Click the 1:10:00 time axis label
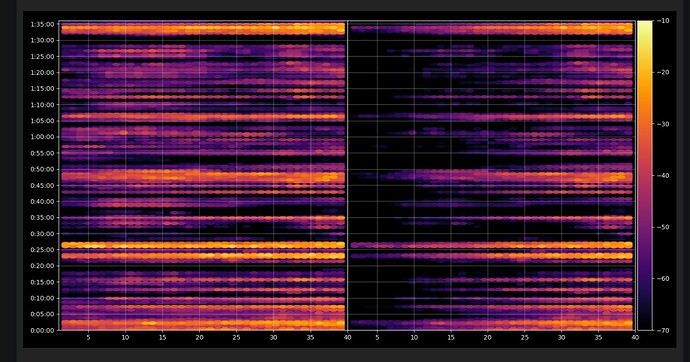 (42, 105)
